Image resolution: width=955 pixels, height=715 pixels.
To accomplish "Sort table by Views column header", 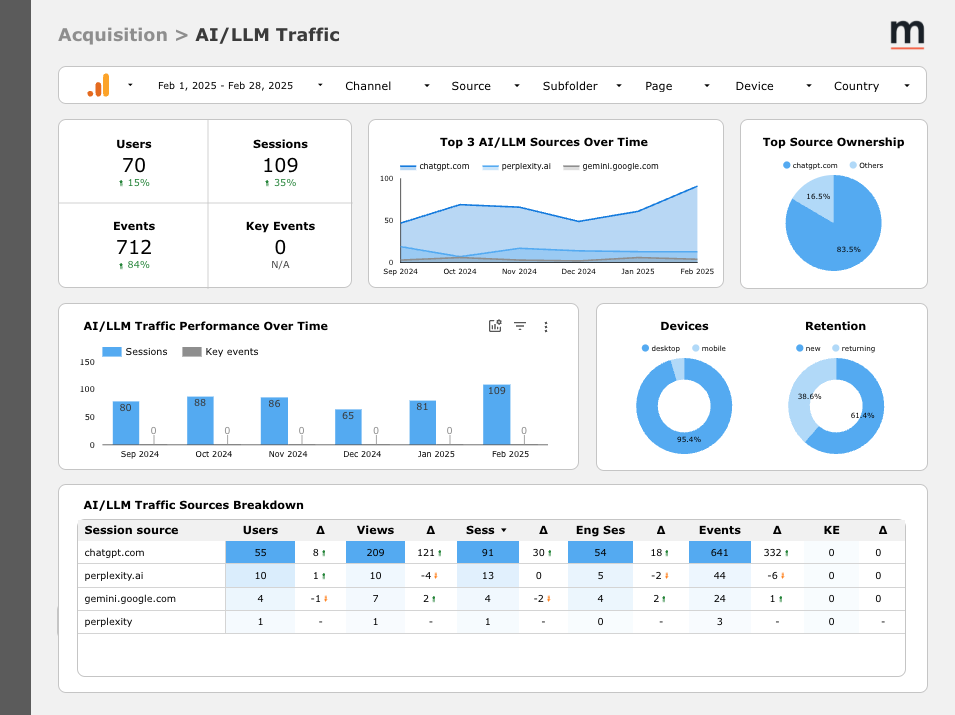I will coord(375,530).
